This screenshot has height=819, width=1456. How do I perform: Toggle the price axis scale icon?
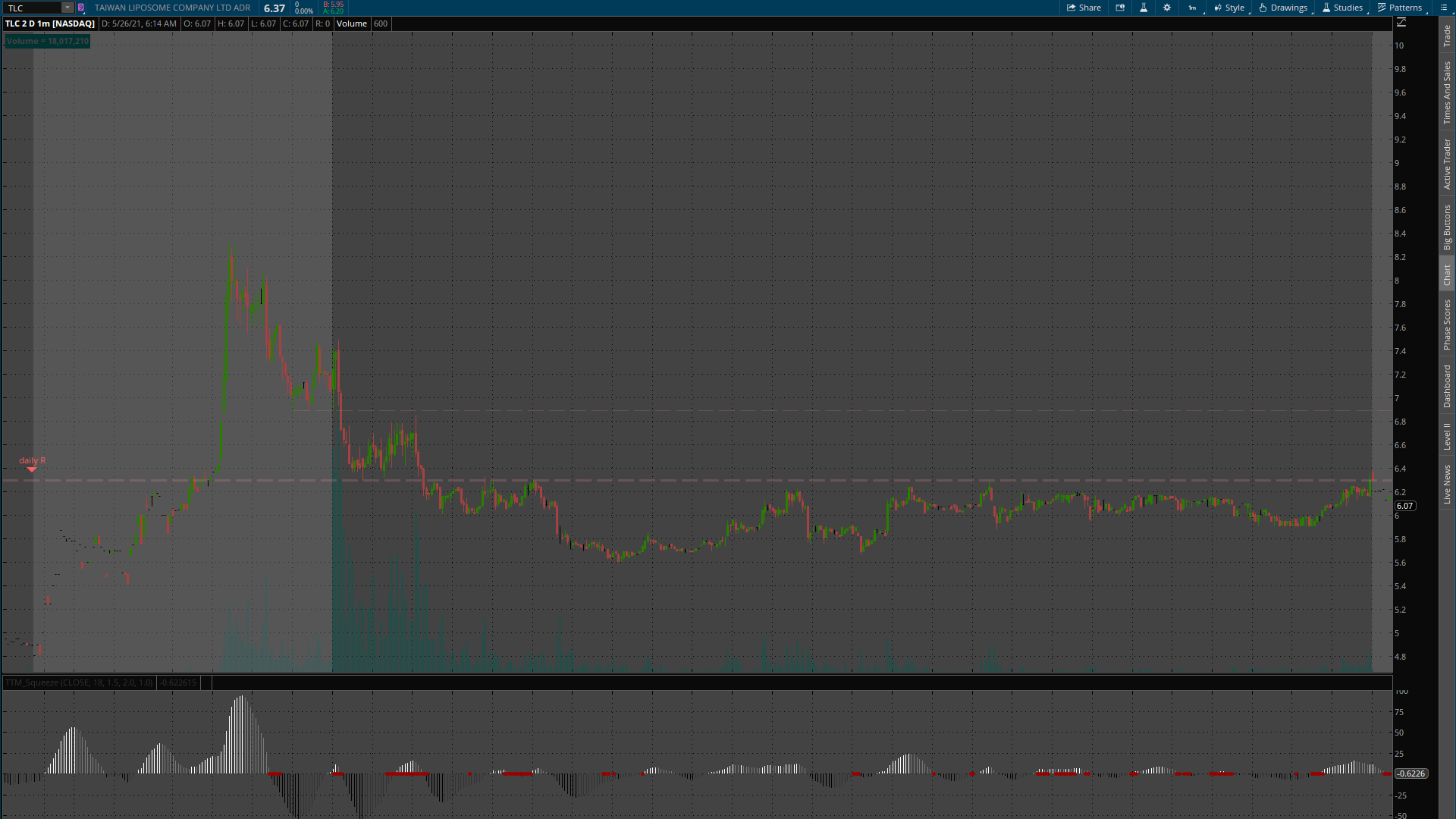[x=1401, y=23]
